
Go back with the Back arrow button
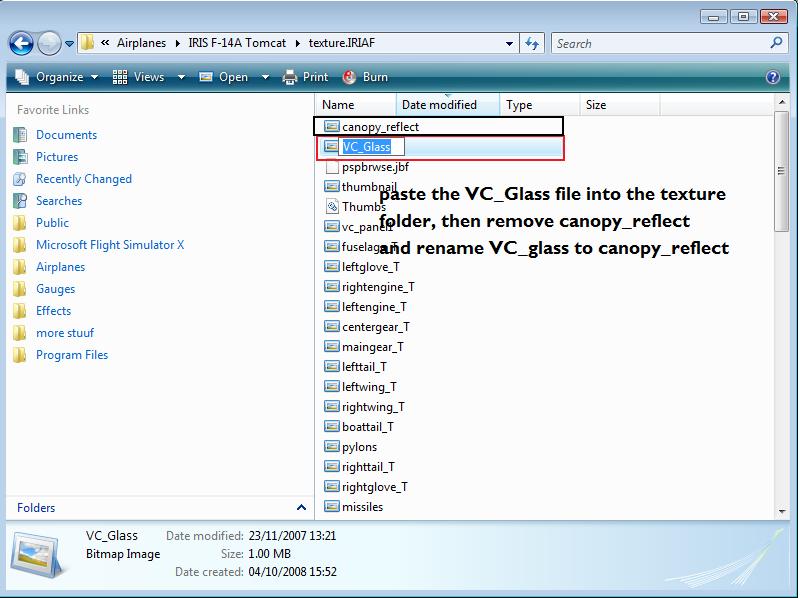[x=21, y=43]
